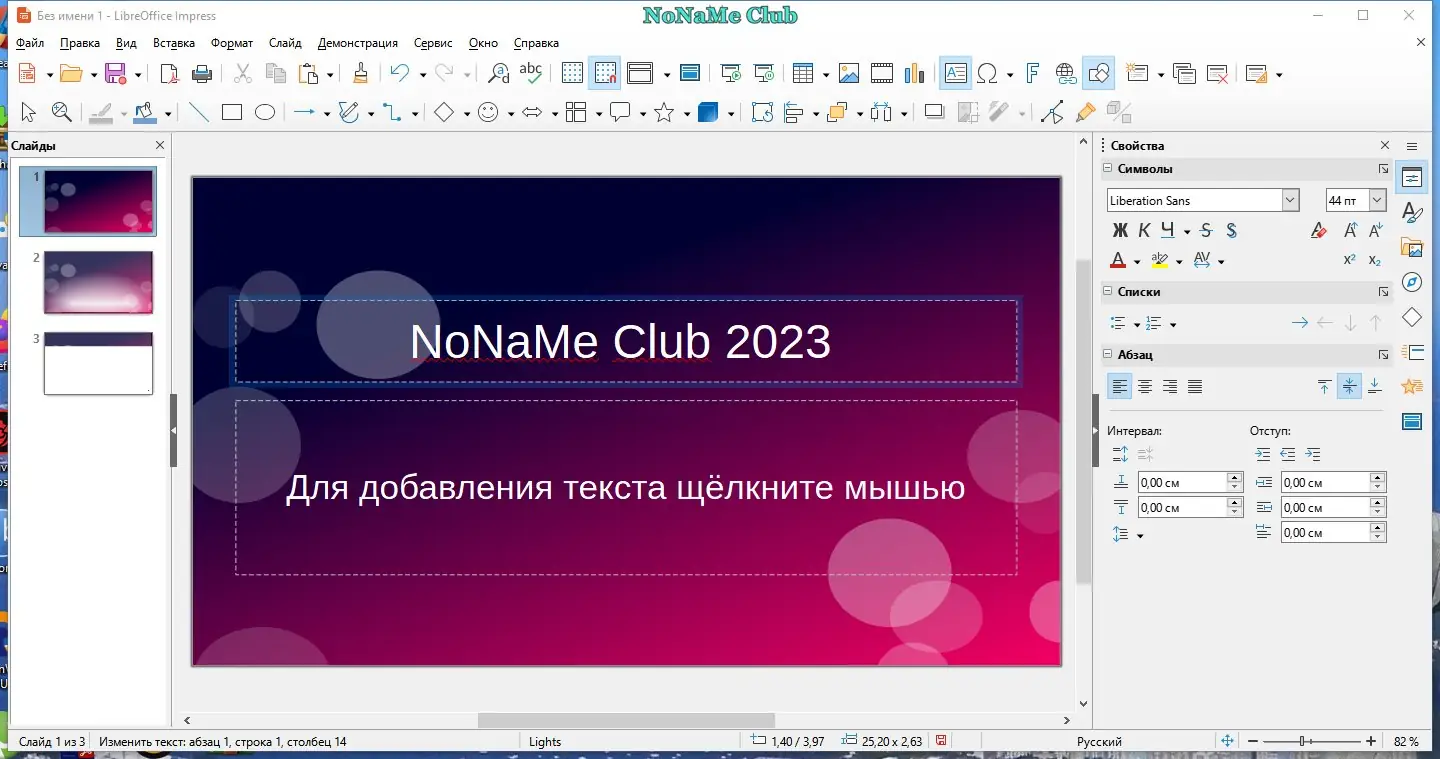
Task: Open the font color swatch
Action: click(1117, 260)
